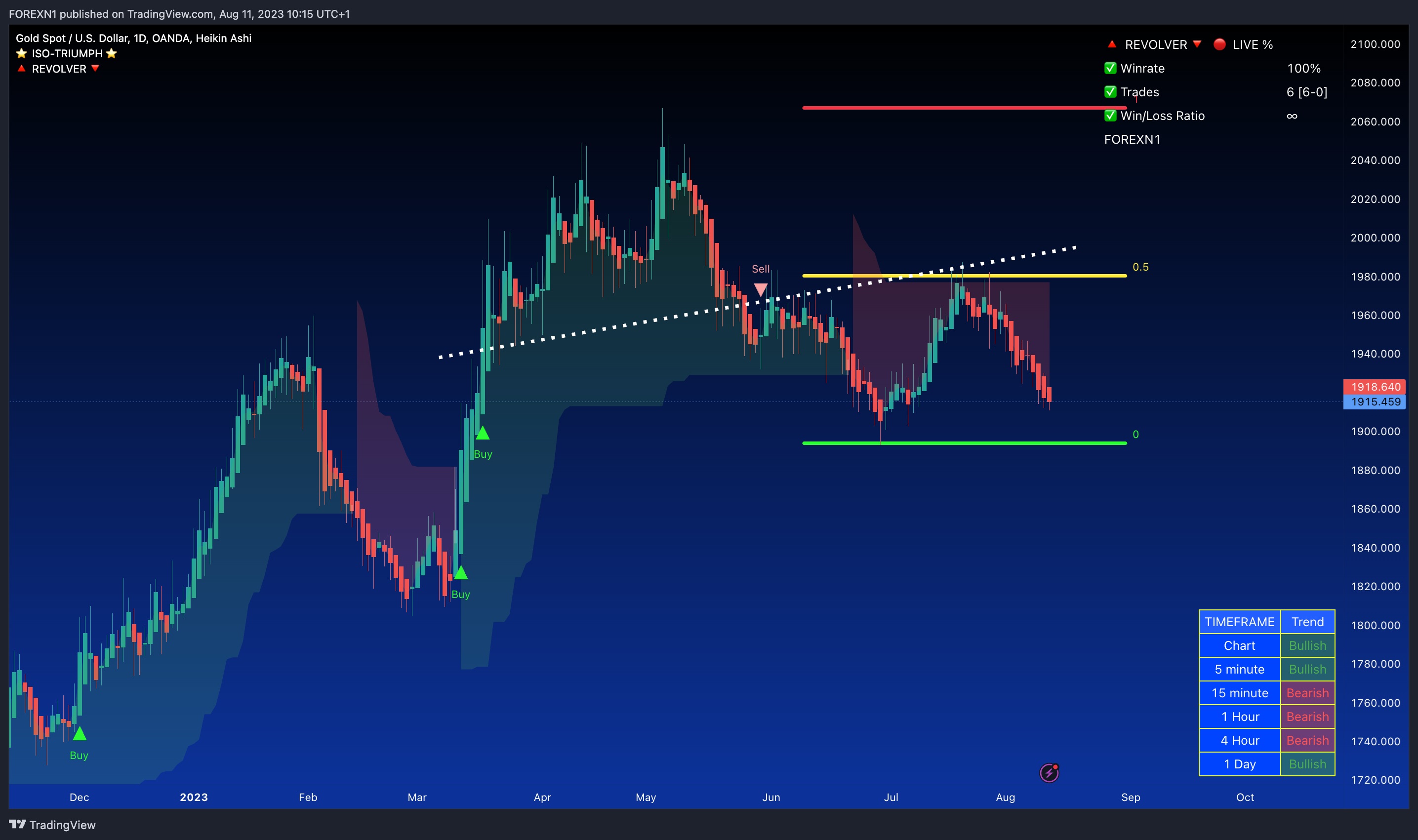Click the yellow 0.5 level line
Image resolution: width=1418 pixels, height=840 pixels.
point(964,276)
